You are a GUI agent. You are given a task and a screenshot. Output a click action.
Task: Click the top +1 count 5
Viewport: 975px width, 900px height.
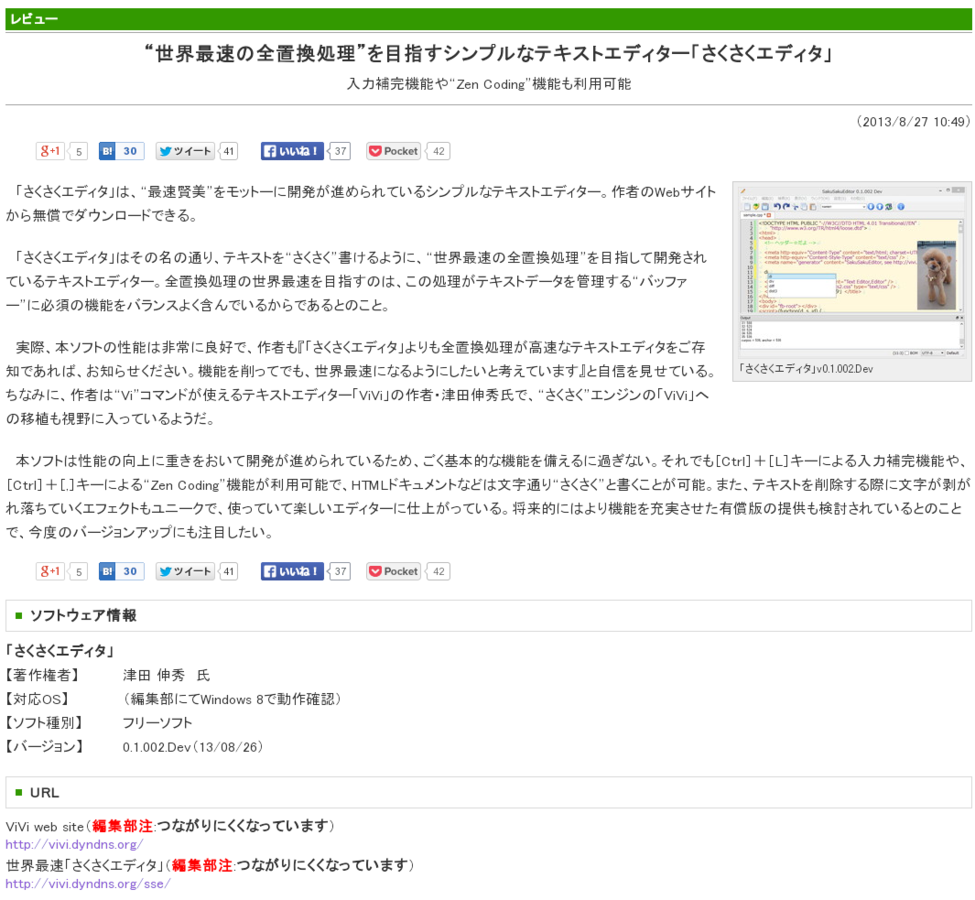(78, 151)
